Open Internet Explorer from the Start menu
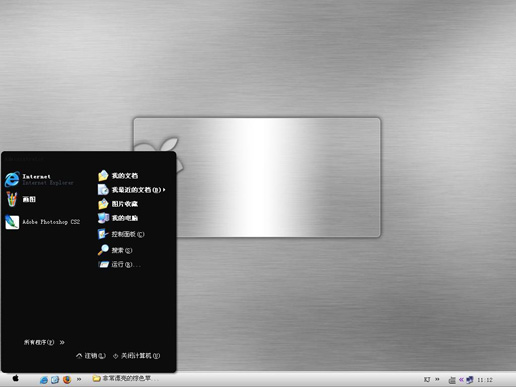Screen dimensions: 516x387 (40, 179)
